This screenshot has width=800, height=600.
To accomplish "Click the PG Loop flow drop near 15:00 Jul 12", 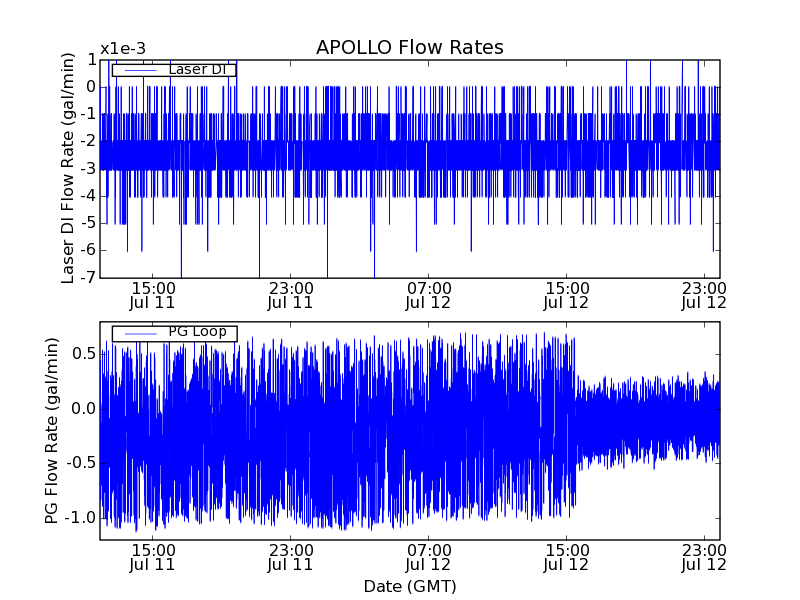I will (x=576, y=423).
